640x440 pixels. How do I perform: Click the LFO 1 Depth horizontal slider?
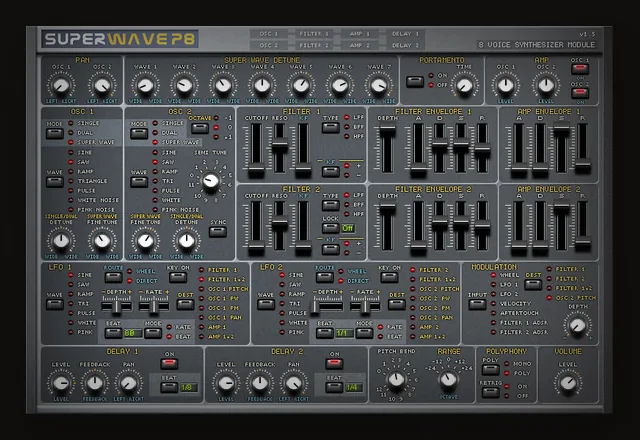[117, 306]
